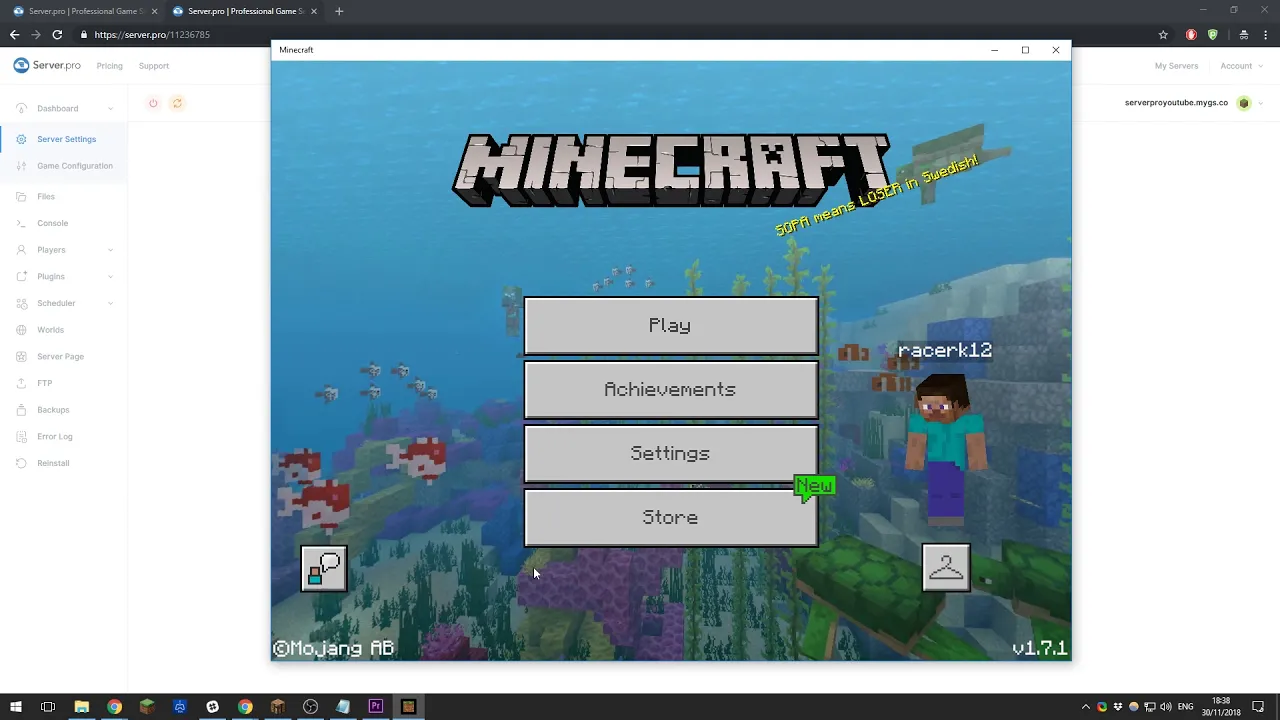Open the feedback speech-bubble icon in Minecraft
Image resolution: width=1280 pixels, height=720 pixels.
[x=324, y=569]
